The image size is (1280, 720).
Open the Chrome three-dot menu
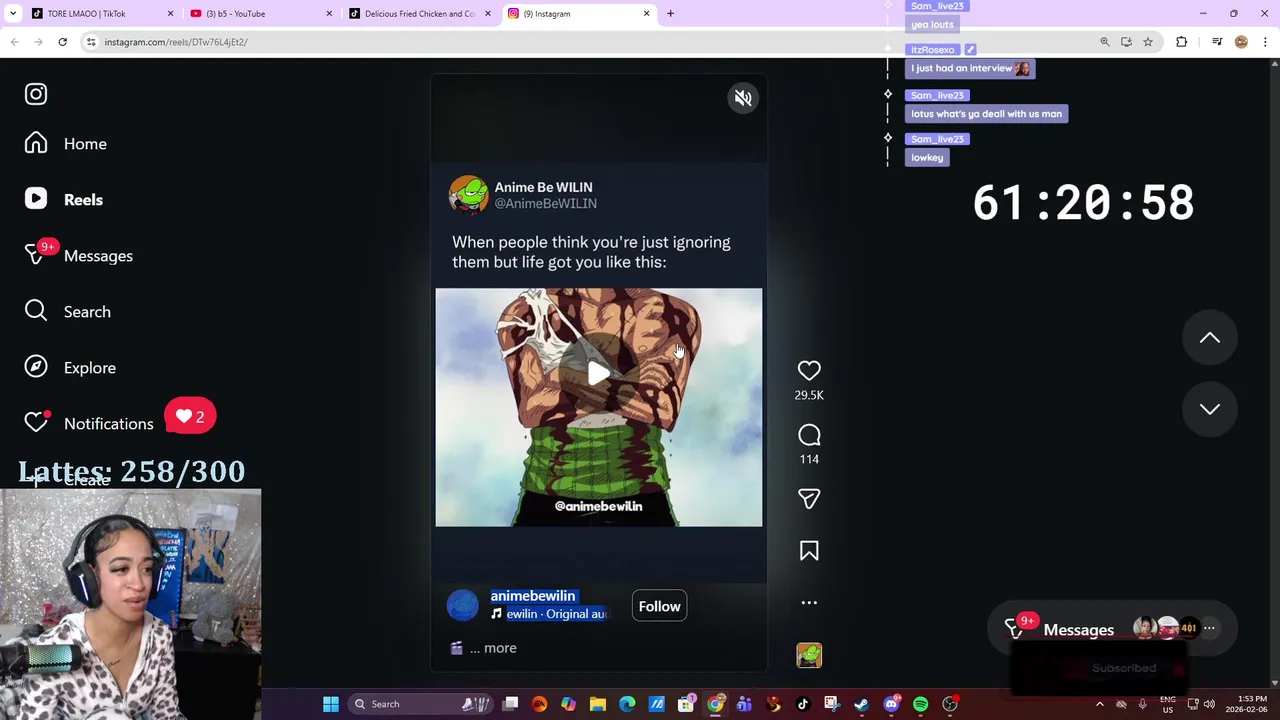pos(1265,42)
